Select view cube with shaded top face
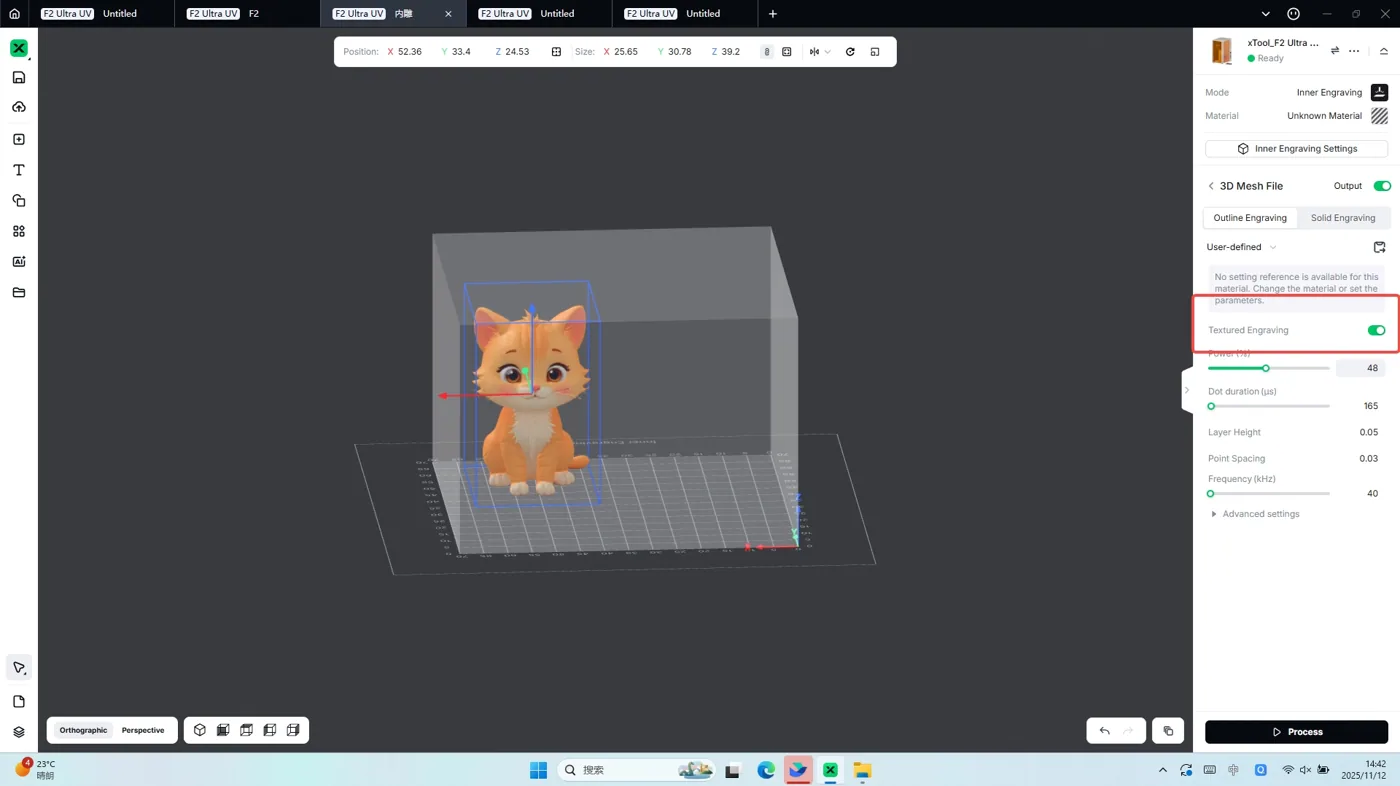The height and width of the screenshot is (786, 1400). [246, 730]
